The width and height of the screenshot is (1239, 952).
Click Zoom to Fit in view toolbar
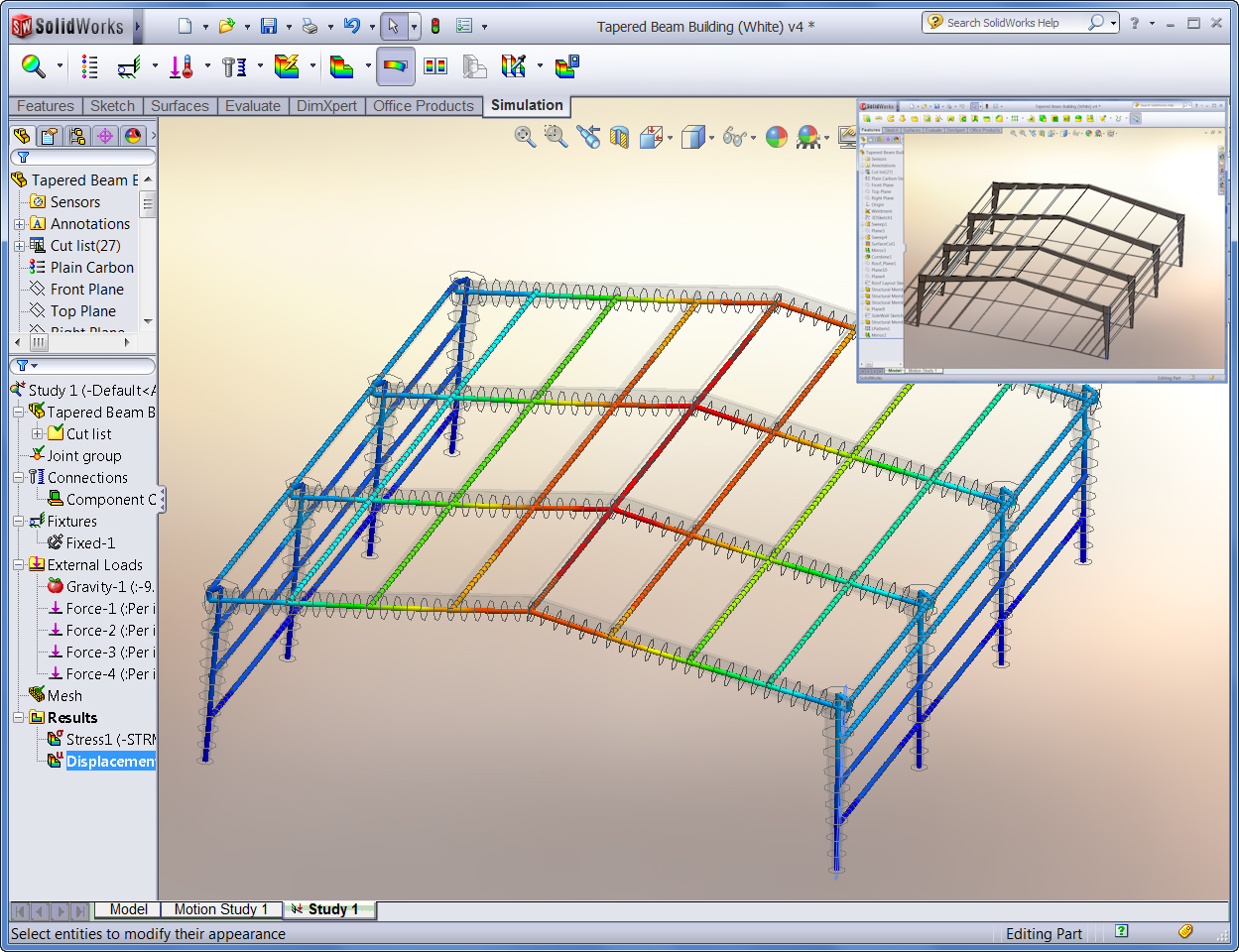(x=525, y=137)
